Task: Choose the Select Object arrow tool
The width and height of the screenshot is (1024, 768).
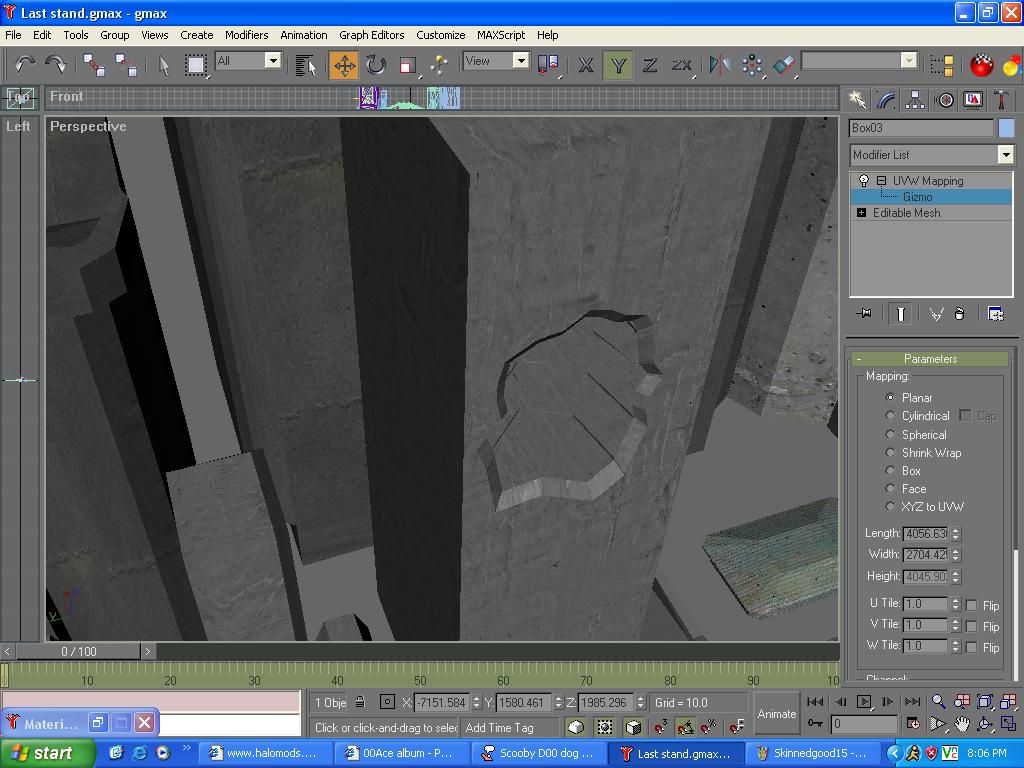Action: pos(164,65)
